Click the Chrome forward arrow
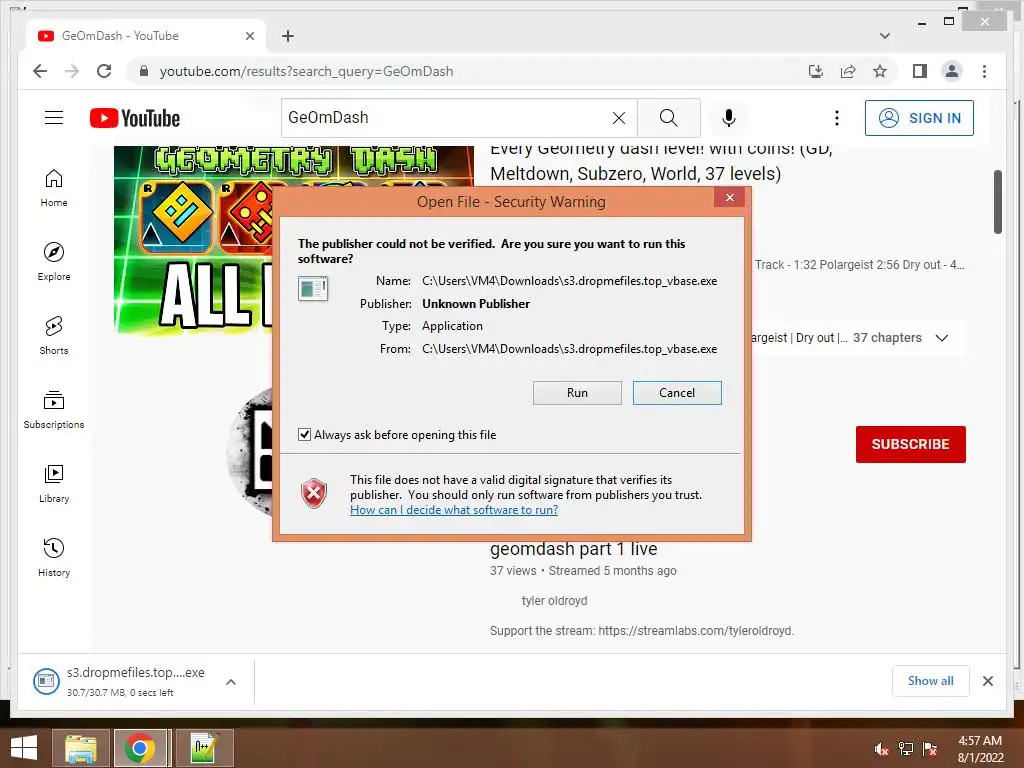The width and height of the screenshot is (1024, 768). coord(72,71)
